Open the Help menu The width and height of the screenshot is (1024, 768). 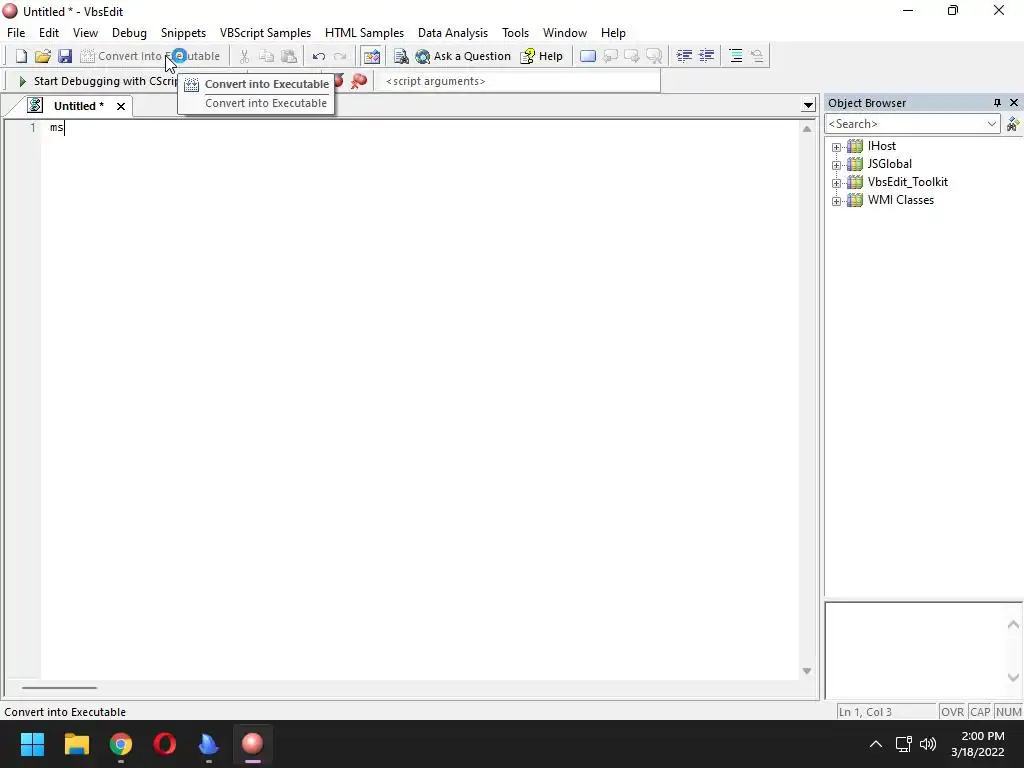tap(613, 33)
